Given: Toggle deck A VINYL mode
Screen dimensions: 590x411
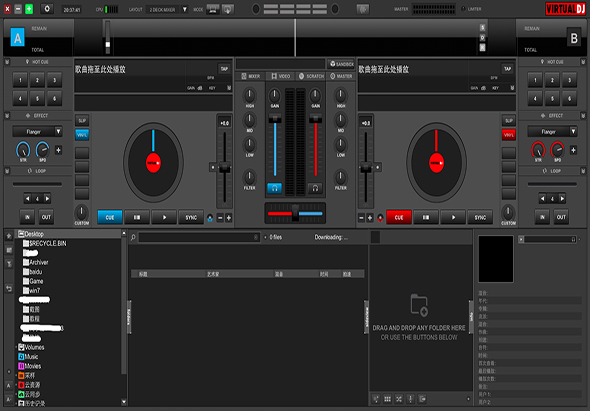Looking at the screenshot, I should coord(82,135).
